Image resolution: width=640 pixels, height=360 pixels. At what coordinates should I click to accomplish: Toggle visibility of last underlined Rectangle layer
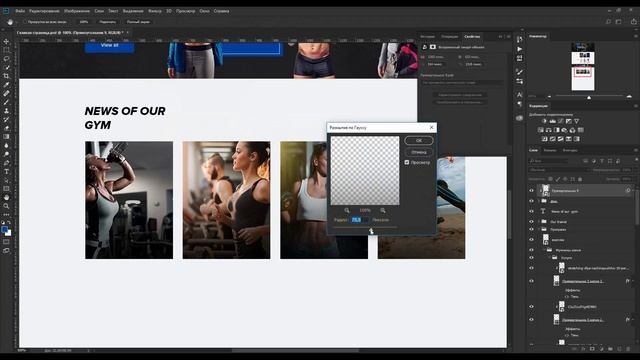pos(531,320)
